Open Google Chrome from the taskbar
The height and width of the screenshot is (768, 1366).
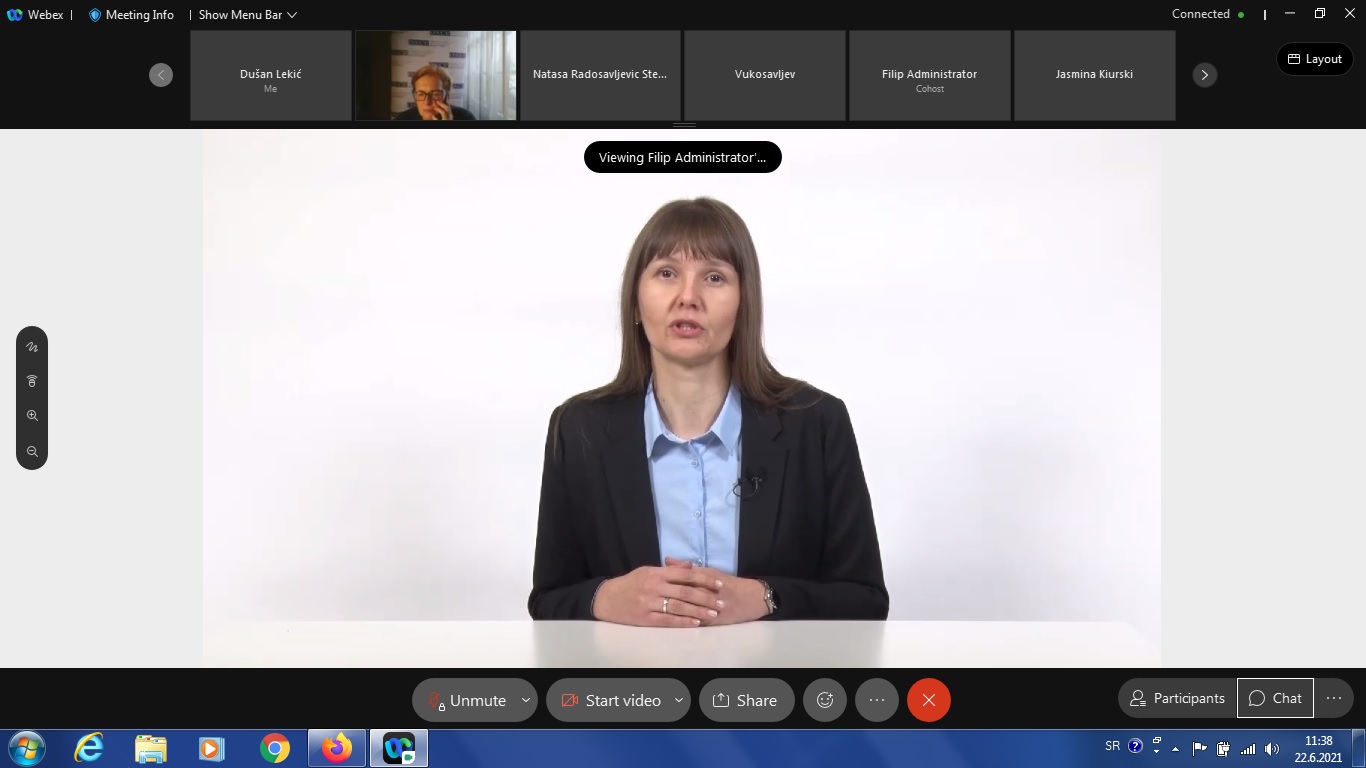point(274,748)
